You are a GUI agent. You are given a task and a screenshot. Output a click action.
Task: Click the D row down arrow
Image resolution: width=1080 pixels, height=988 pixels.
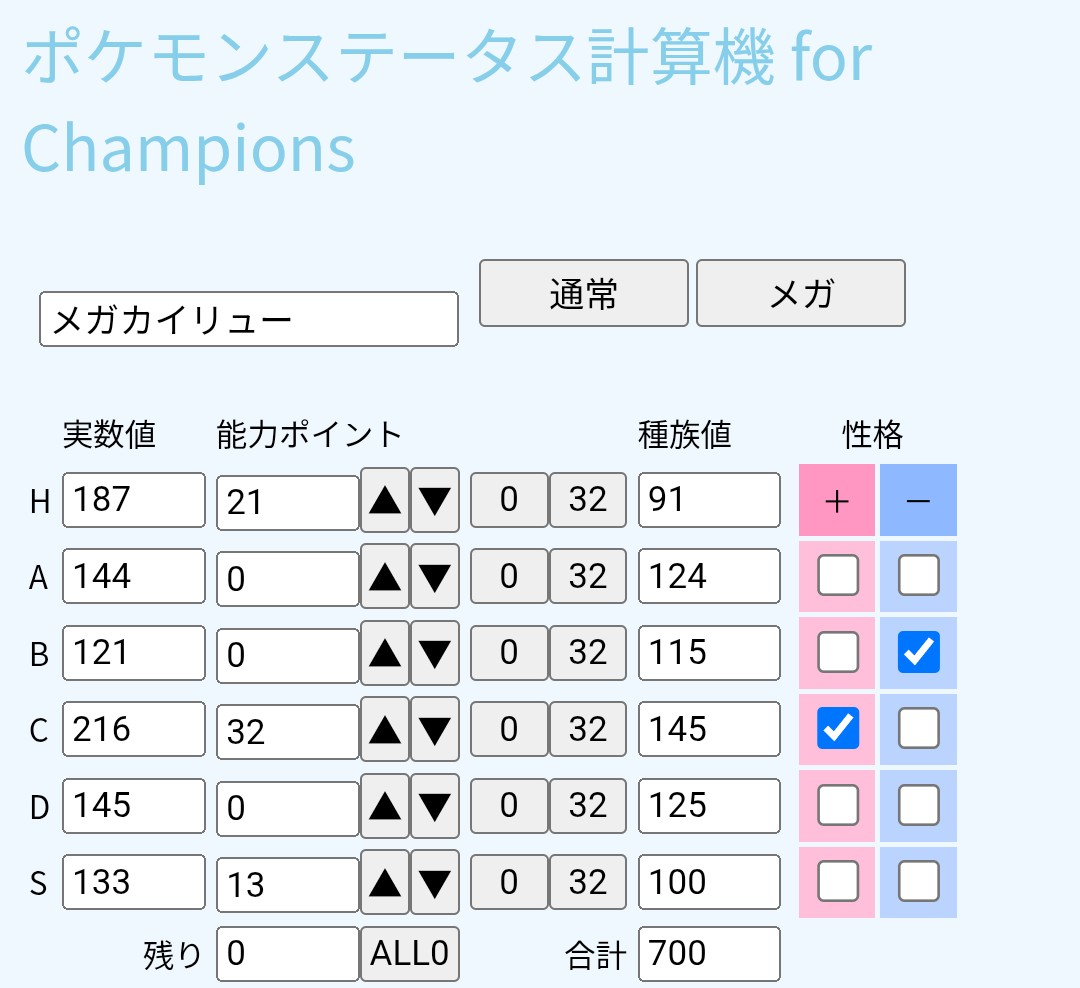(435, 806)
